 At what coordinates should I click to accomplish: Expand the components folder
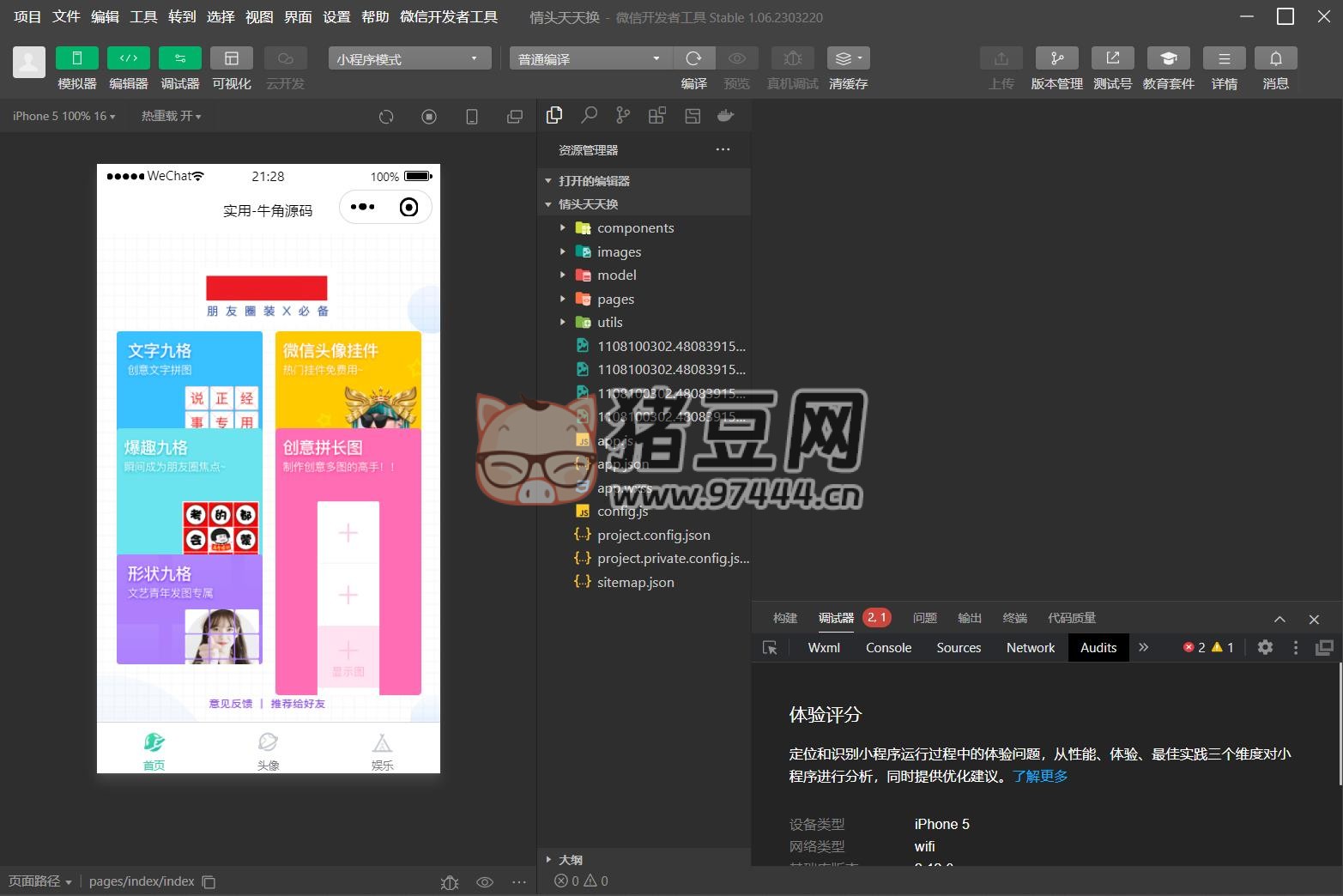644,228
